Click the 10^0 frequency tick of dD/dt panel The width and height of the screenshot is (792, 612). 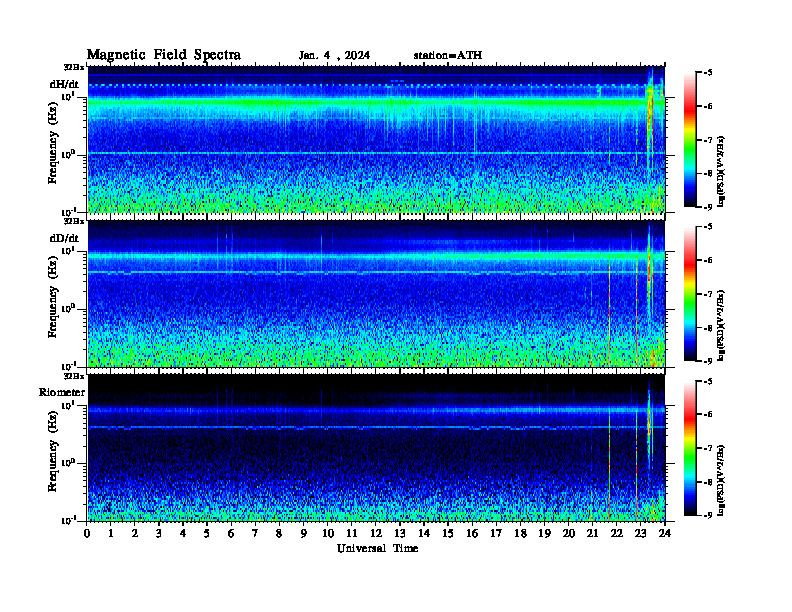click(68, 309)
